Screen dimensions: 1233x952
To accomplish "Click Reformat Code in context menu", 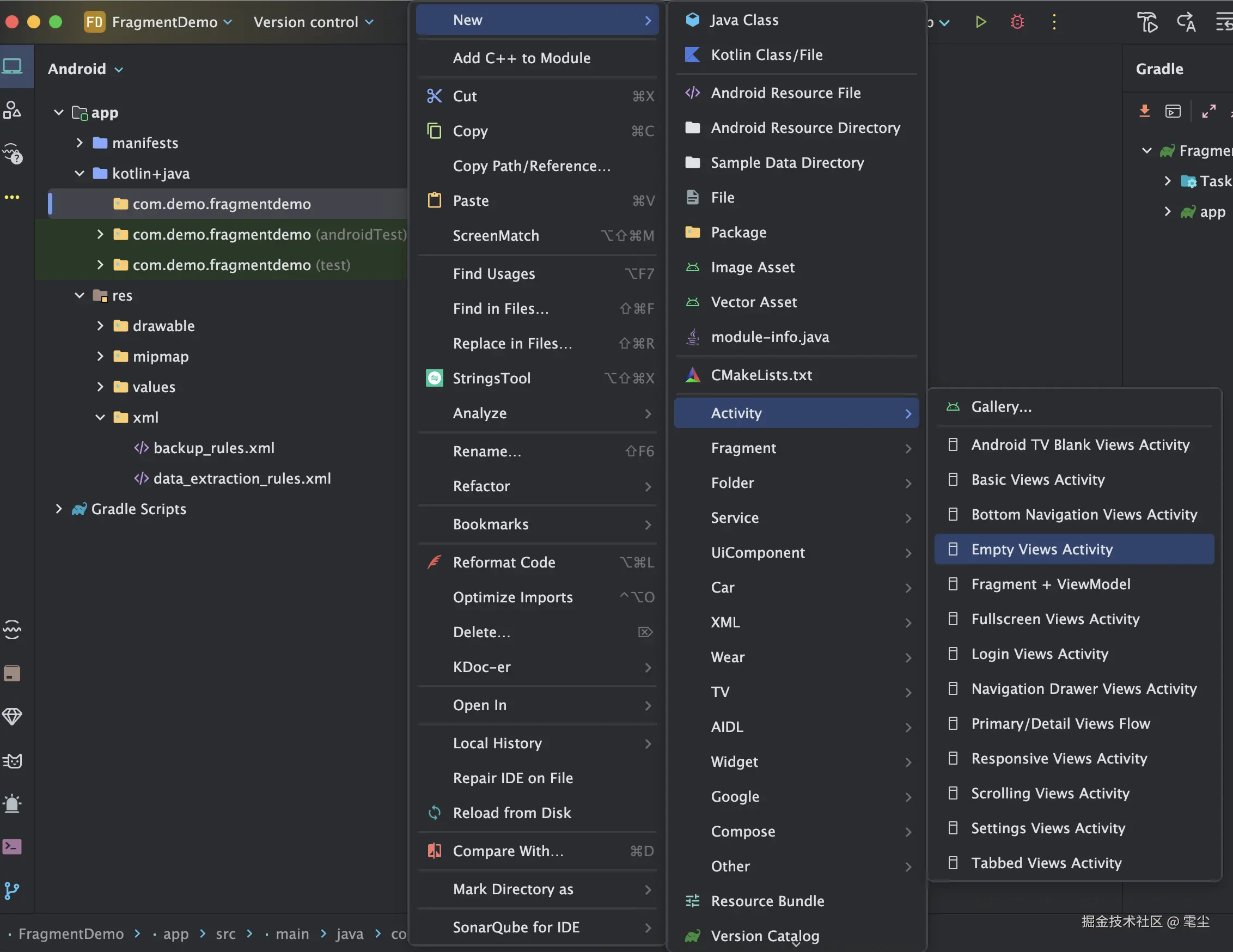I will [x=504, y=563].
